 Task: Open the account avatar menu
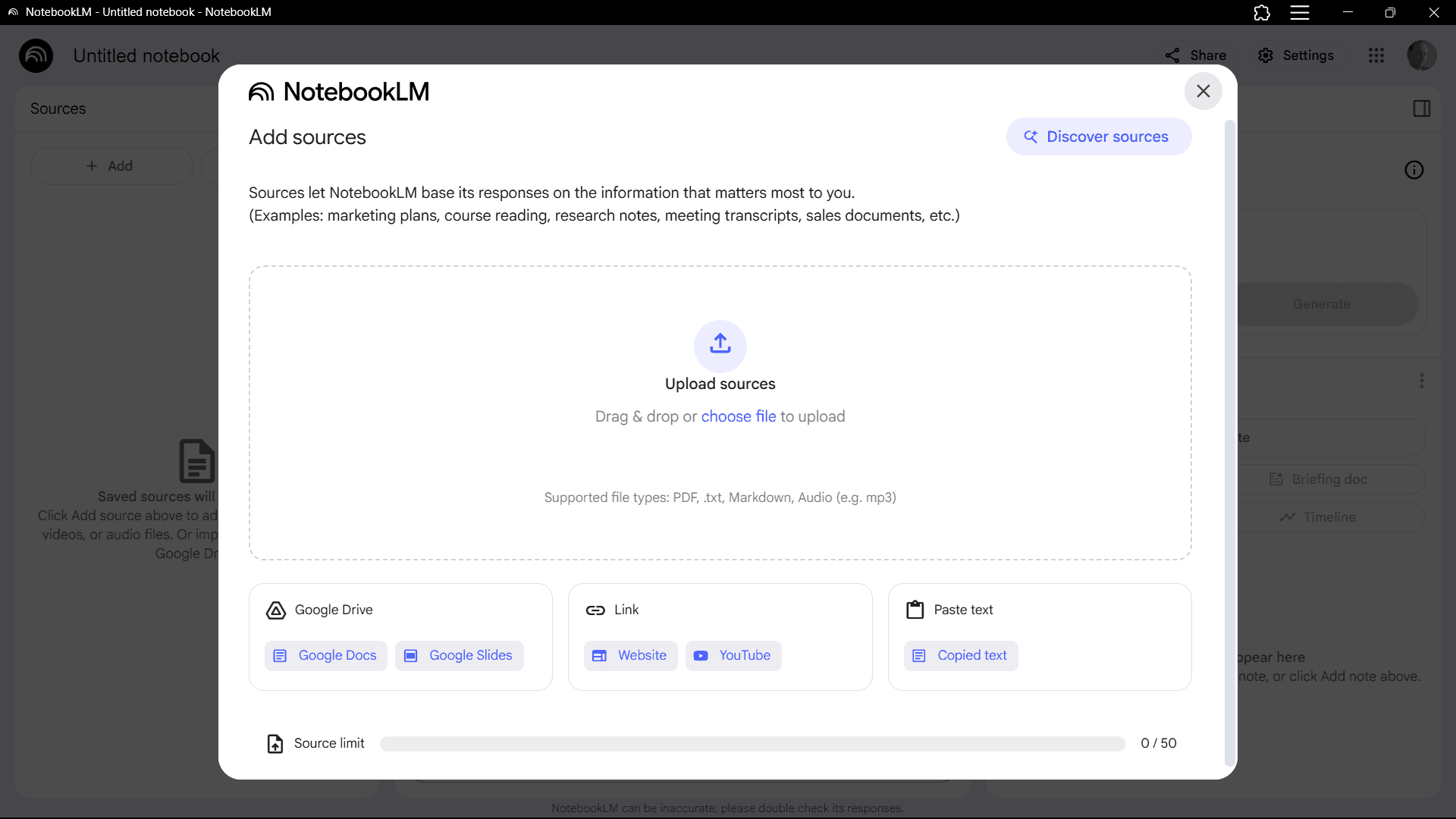tap(1421, 55)
